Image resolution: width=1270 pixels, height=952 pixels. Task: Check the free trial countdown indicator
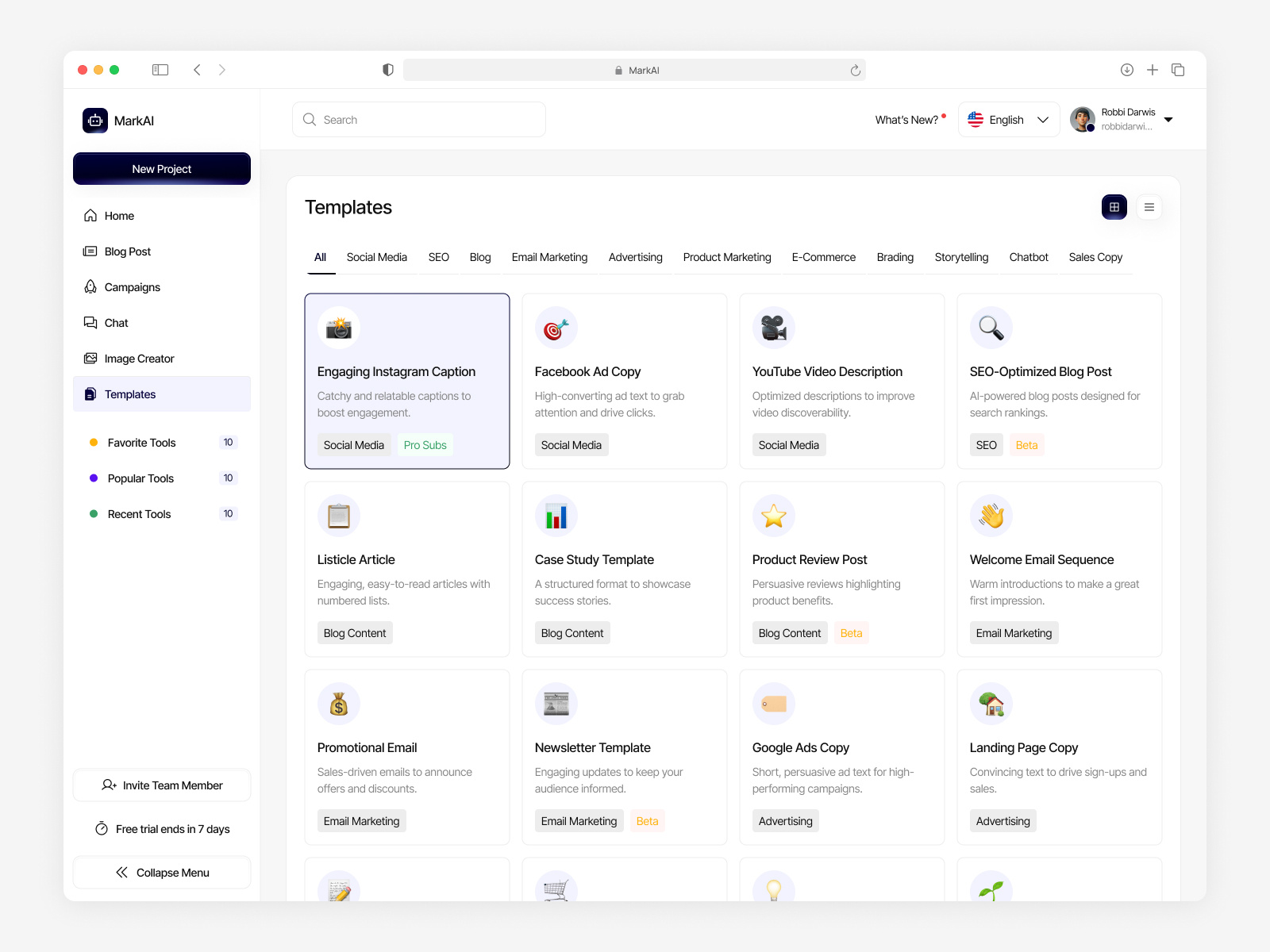161,828
